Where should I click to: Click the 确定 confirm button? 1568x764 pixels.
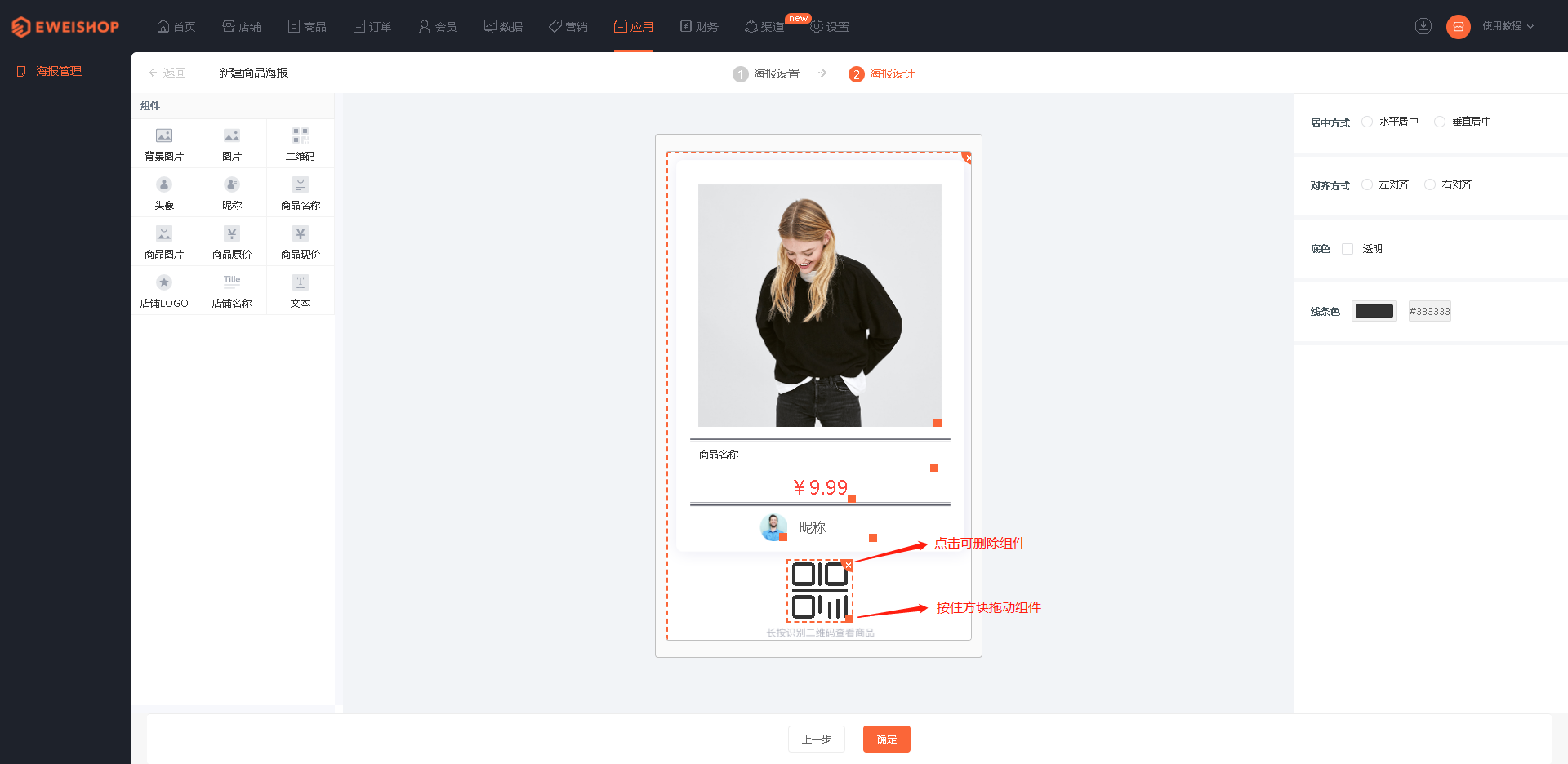click(x=887, y=739)
